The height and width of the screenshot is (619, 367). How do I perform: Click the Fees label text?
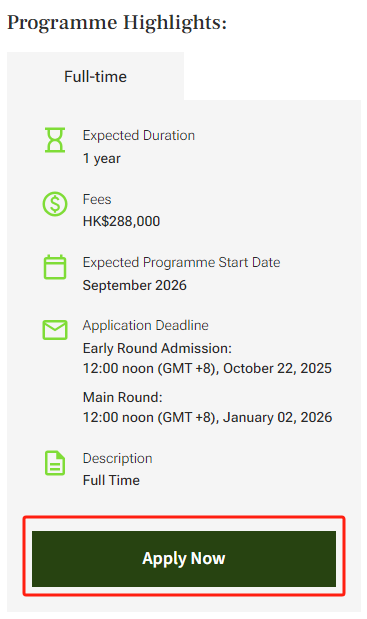(97, 199)
